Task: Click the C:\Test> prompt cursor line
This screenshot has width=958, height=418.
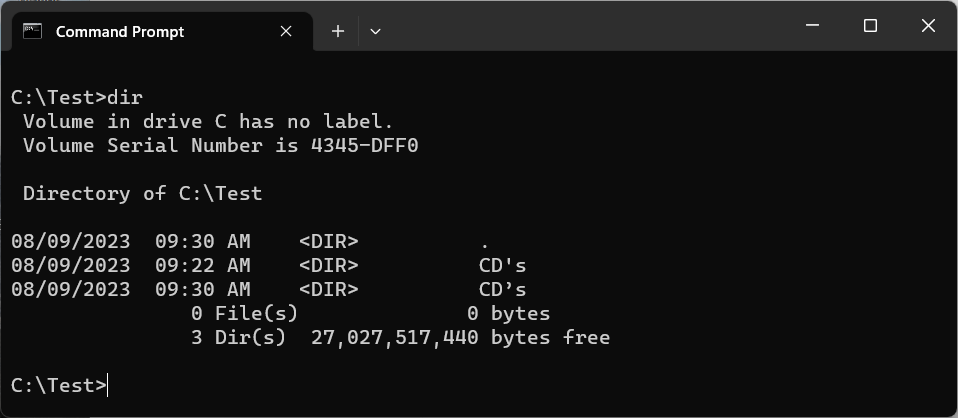Action: 59,385
